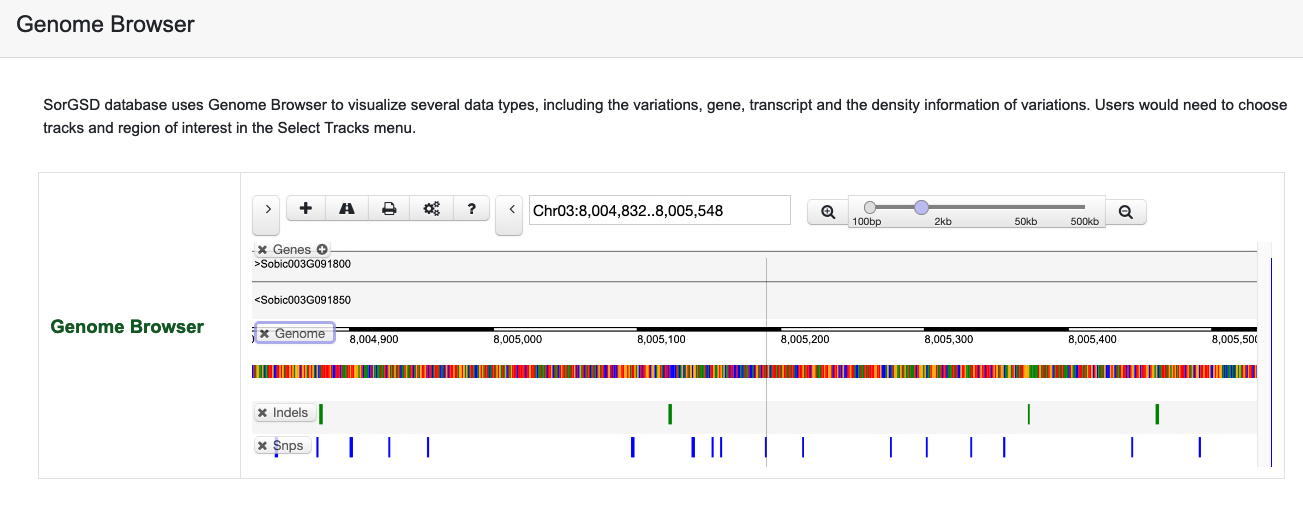Viewport: 1303px width, 507px height.
Task: Click the first green Indels marker
Action: pos(321,414)
